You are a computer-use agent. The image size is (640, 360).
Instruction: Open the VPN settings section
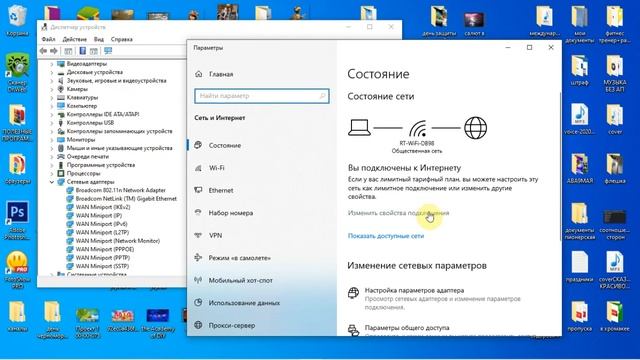coord(215,236)
